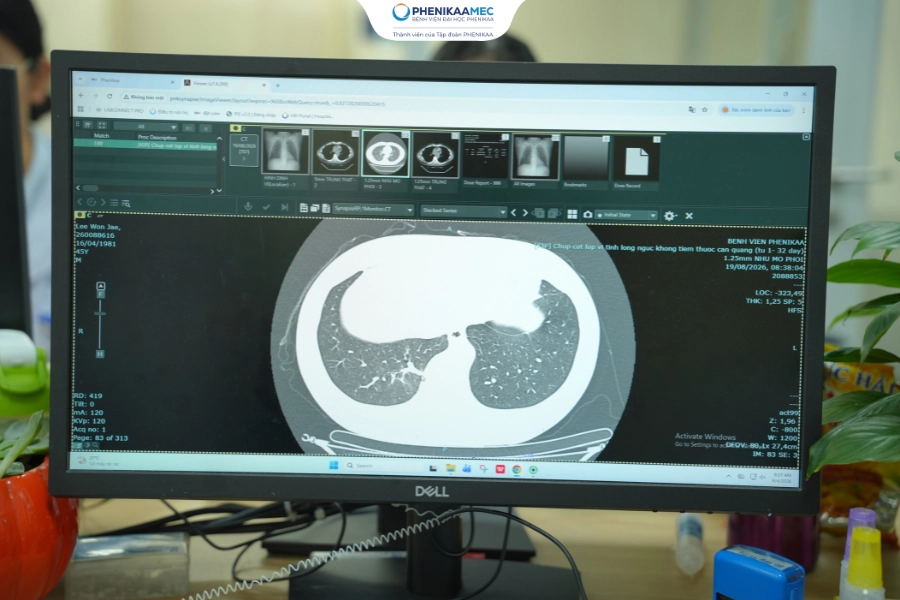Click the skip-to-next icon beside the checkmark

tap(285, 207)
